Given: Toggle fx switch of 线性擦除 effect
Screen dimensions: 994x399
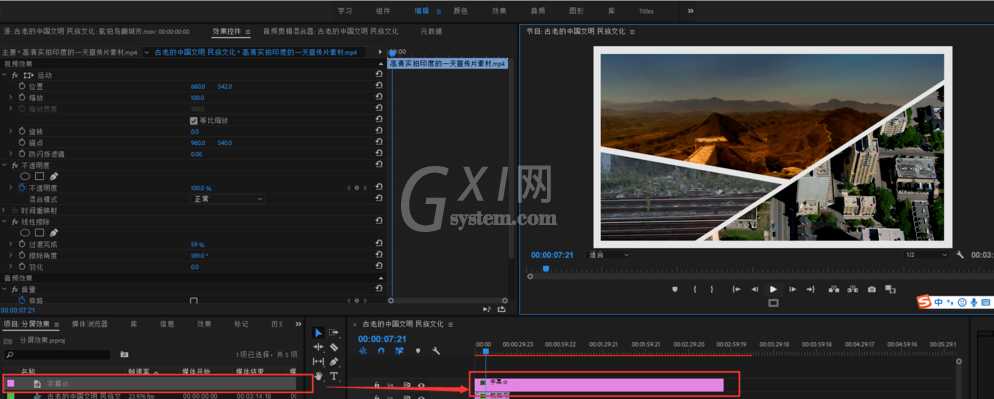Looking at the screenshot, I should pyautogui.click(x=15, y=221).
